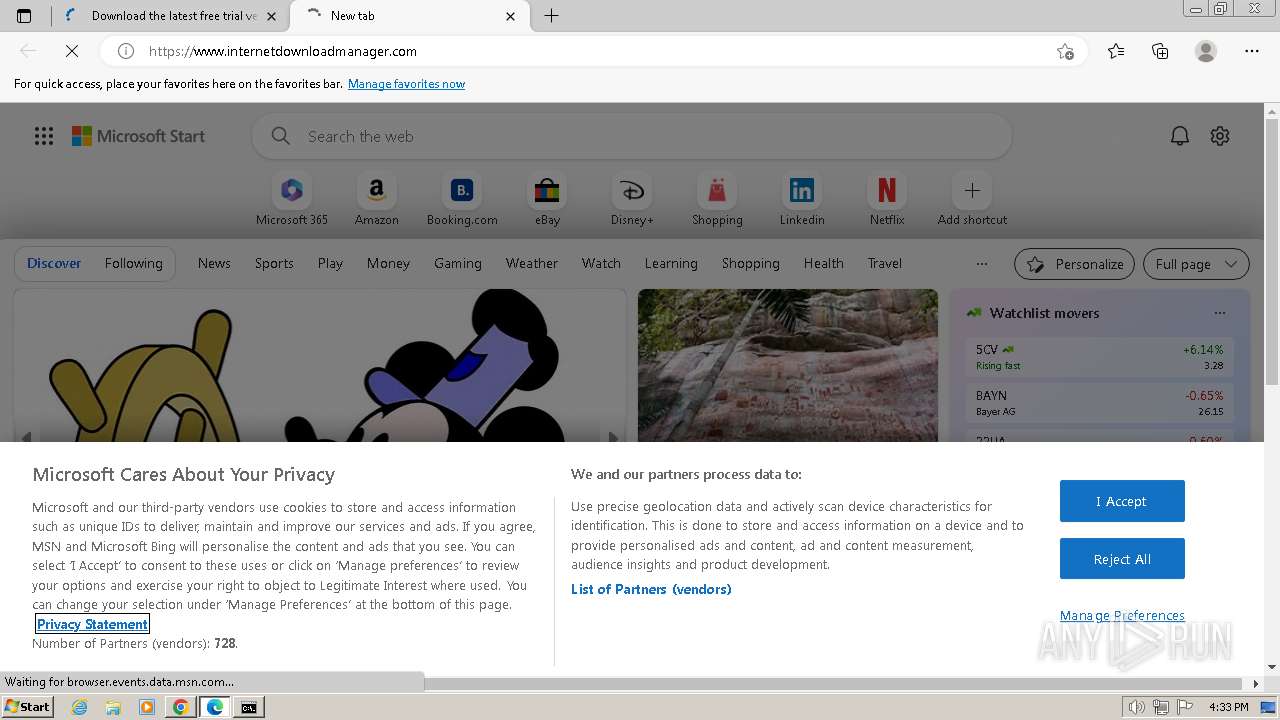Click the Reject All button
The height and width of the screenshot is (720, 1280).
tap(1122, 559)
